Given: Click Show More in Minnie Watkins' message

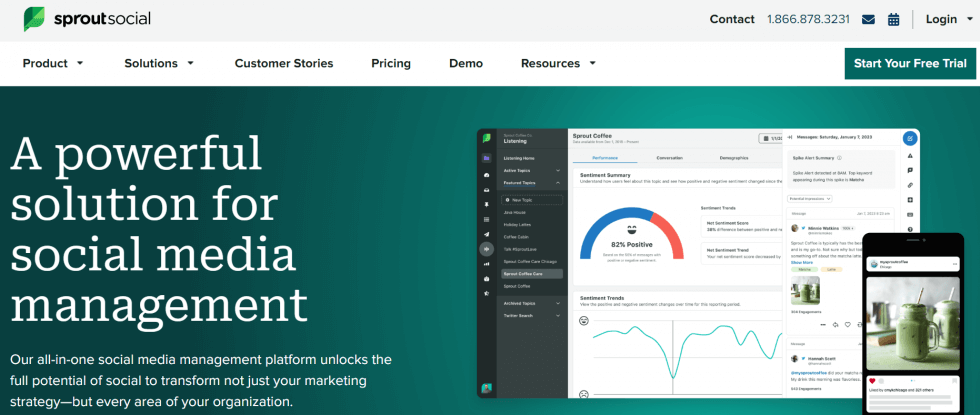Looking at the screenshot, I should coord(802,262).
